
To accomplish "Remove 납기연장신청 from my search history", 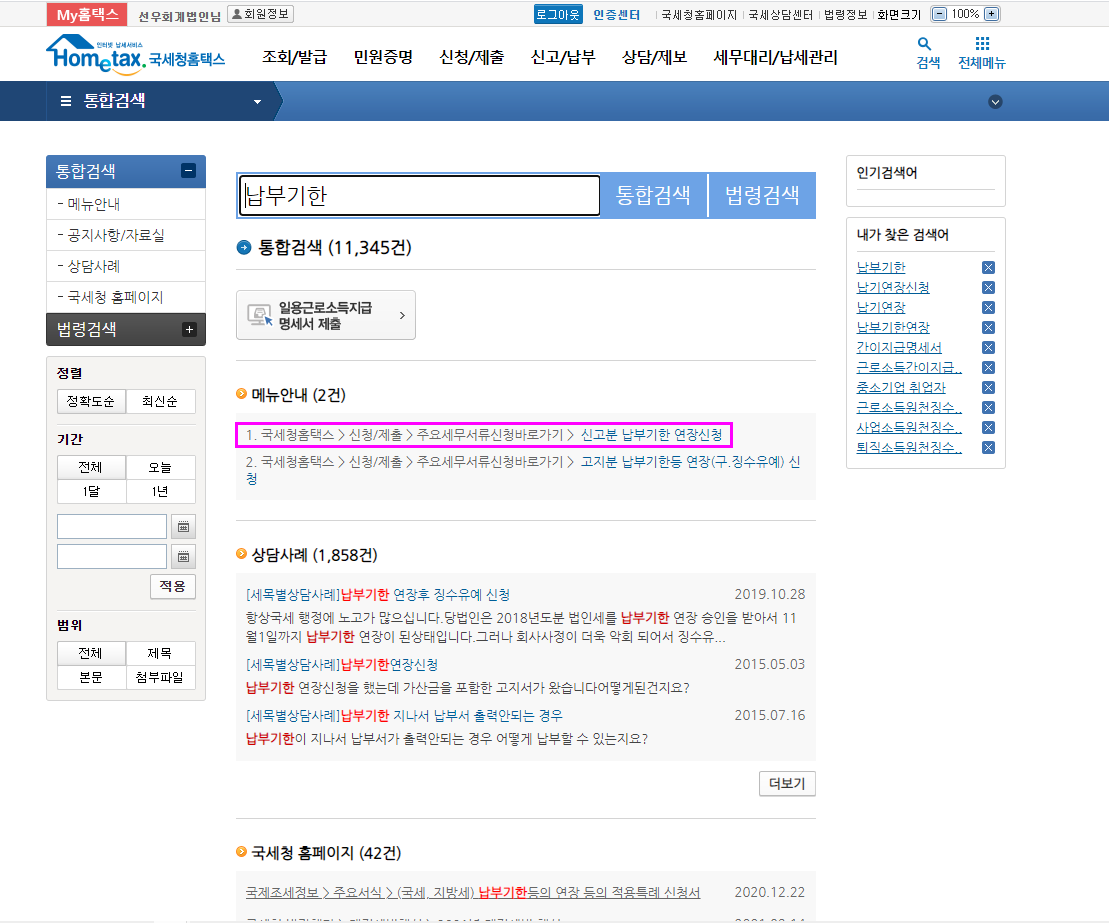I will coord(988,288).
